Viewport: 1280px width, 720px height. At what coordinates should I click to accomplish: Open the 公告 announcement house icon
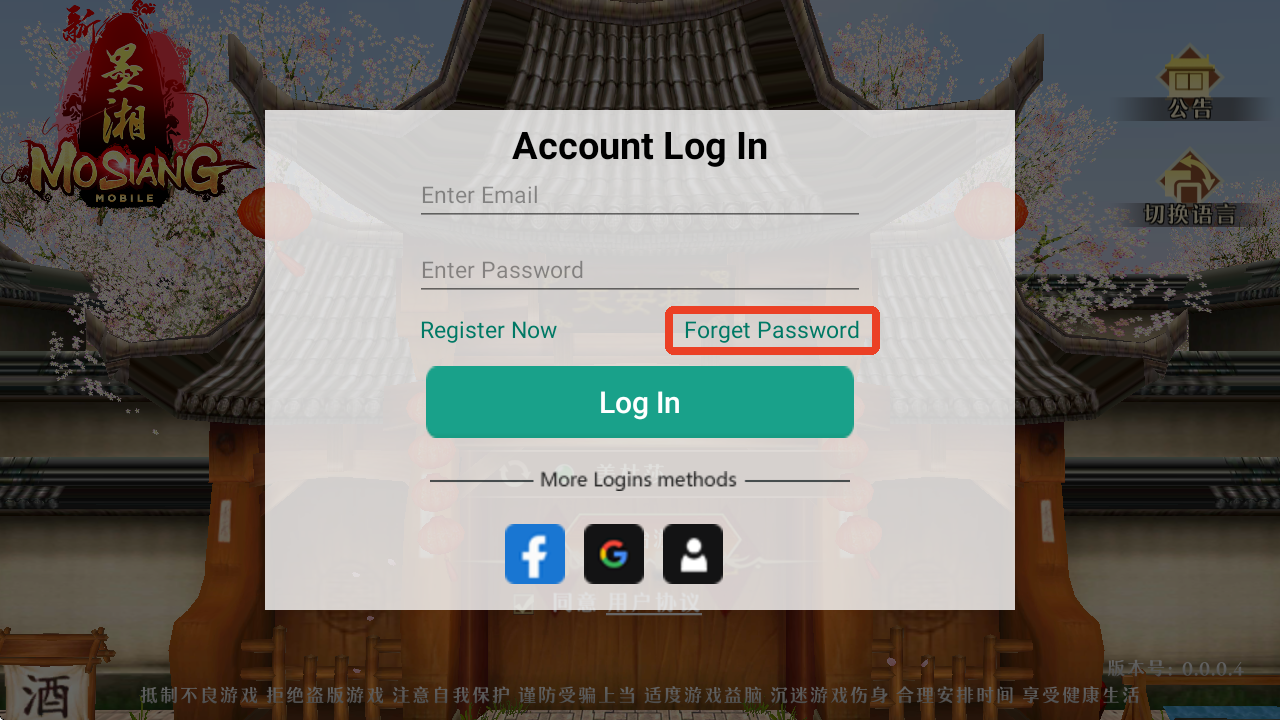click(1189, 72)
